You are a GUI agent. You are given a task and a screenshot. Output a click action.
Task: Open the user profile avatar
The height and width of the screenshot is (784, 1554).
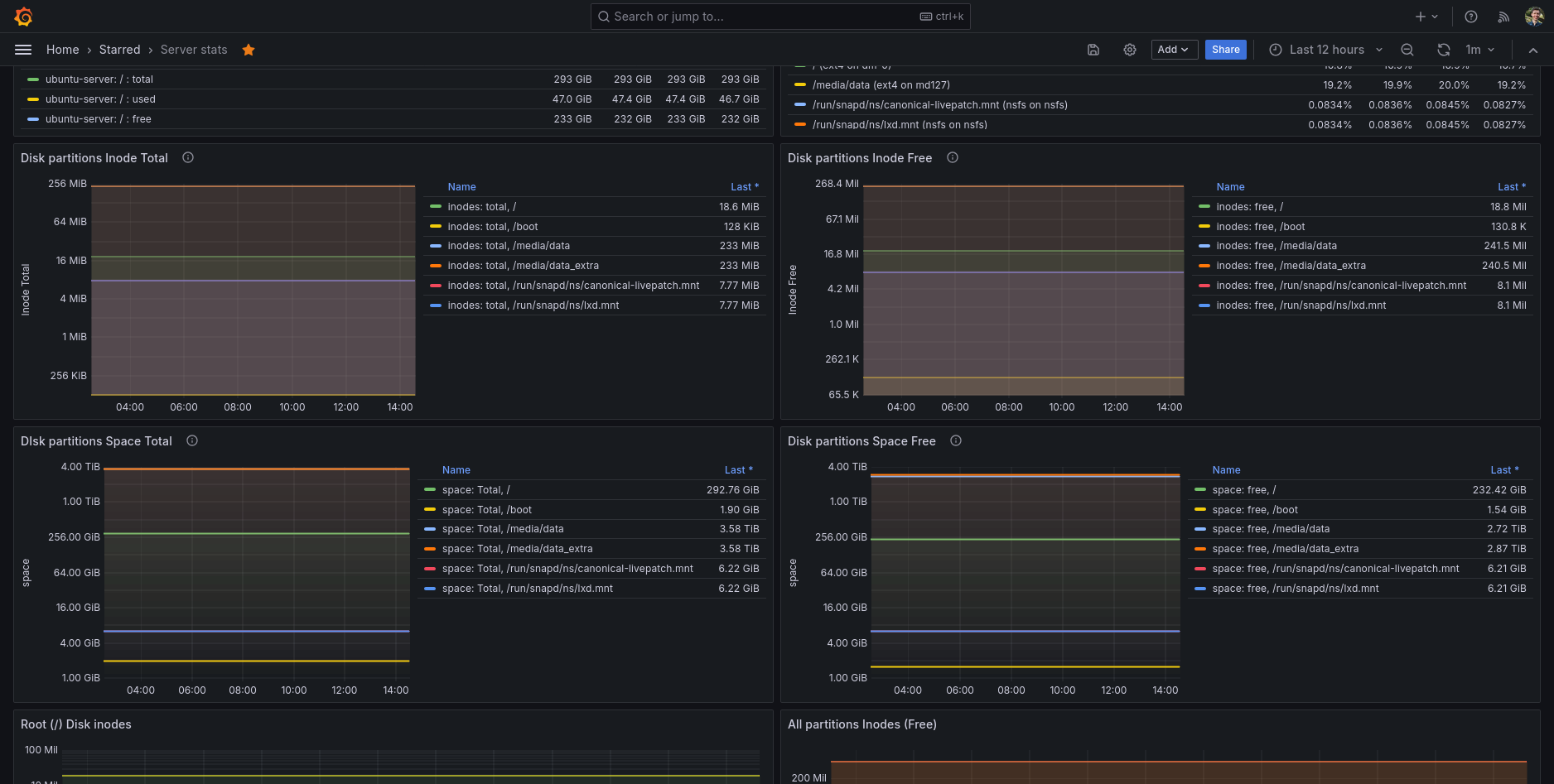[x=1534, y=17]
